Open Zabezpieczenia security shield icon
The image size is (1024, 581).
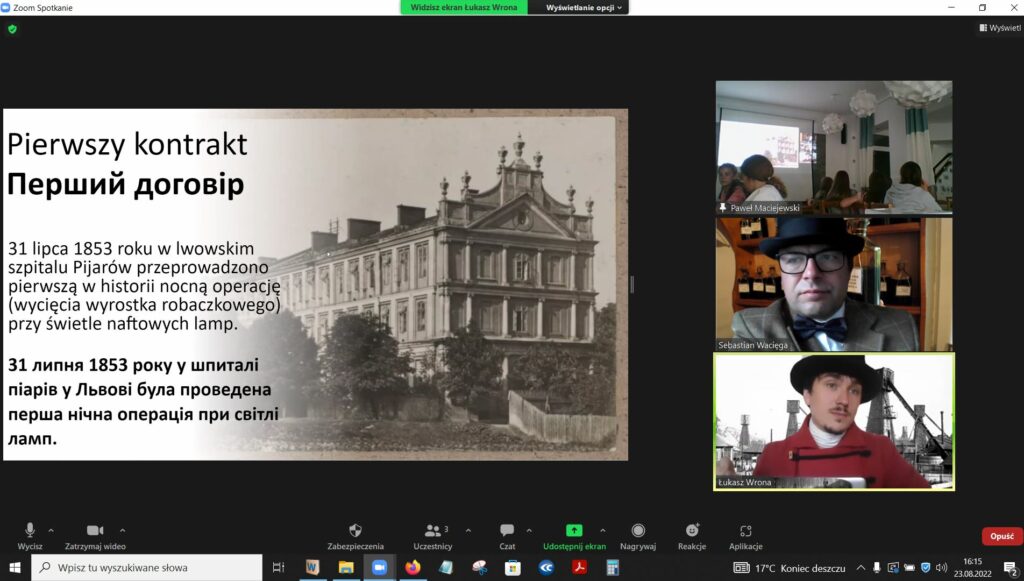(355, 531)
